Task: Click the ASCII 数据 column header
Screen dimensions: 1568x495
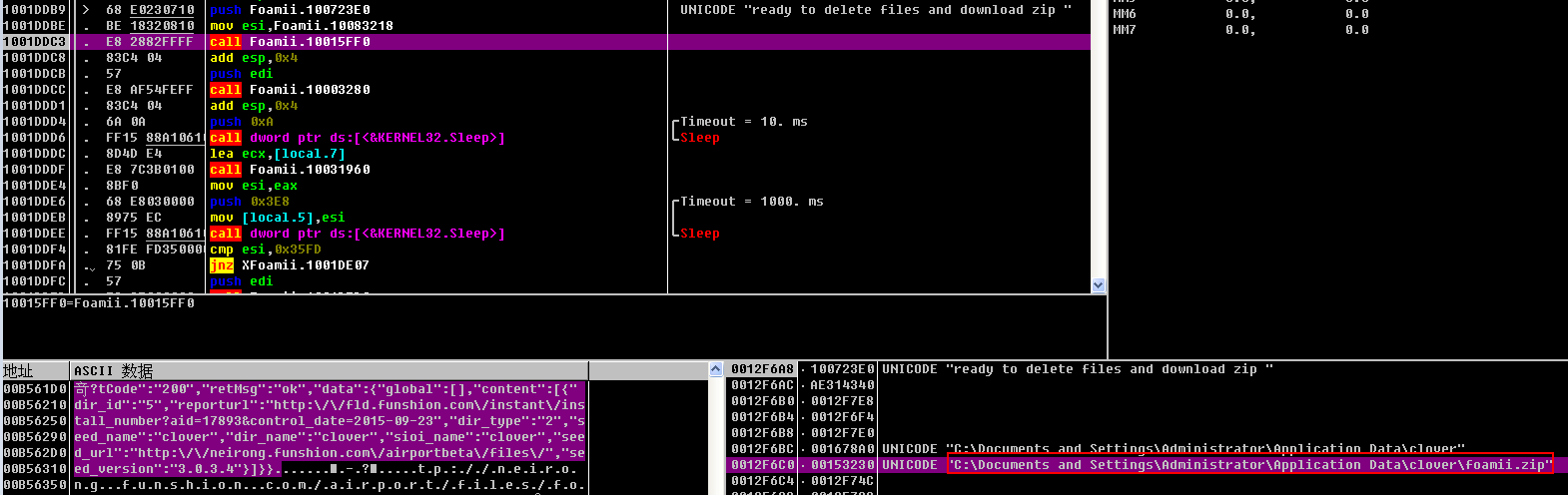Action: coord(330,371)
